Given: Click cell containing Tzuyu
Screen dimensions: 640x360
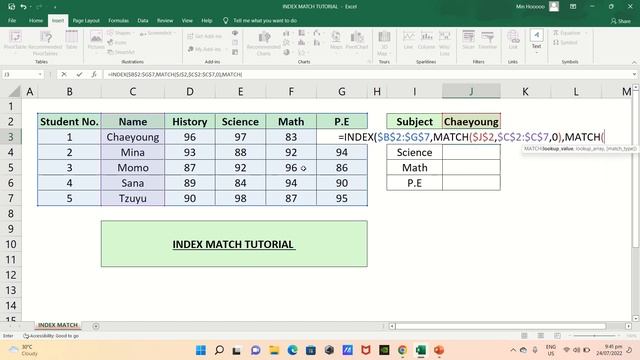Looking at the screenshot, I should (x=133, y=198).
